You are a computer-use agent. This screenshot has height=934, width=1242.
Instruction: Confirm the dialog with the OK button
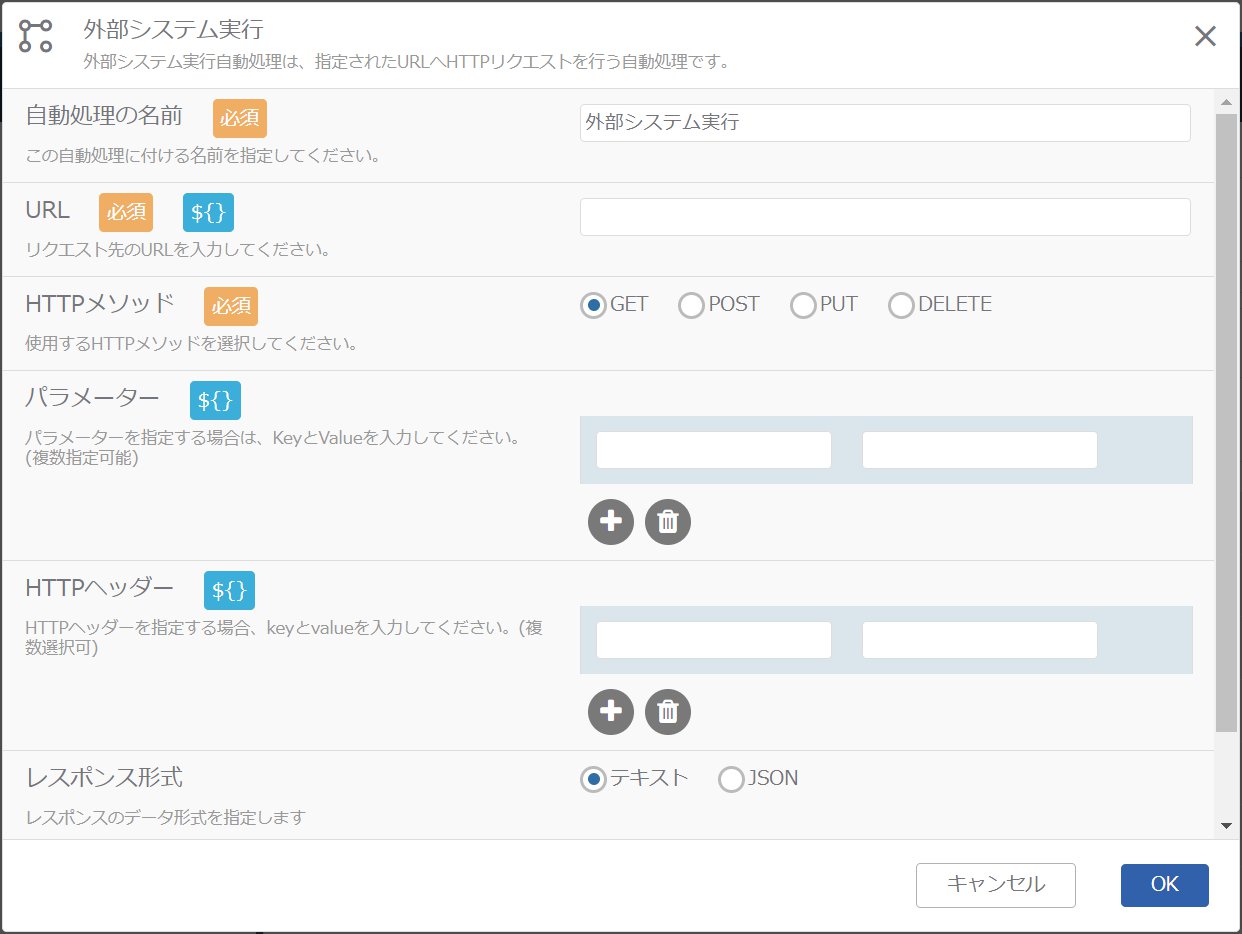1165,885
